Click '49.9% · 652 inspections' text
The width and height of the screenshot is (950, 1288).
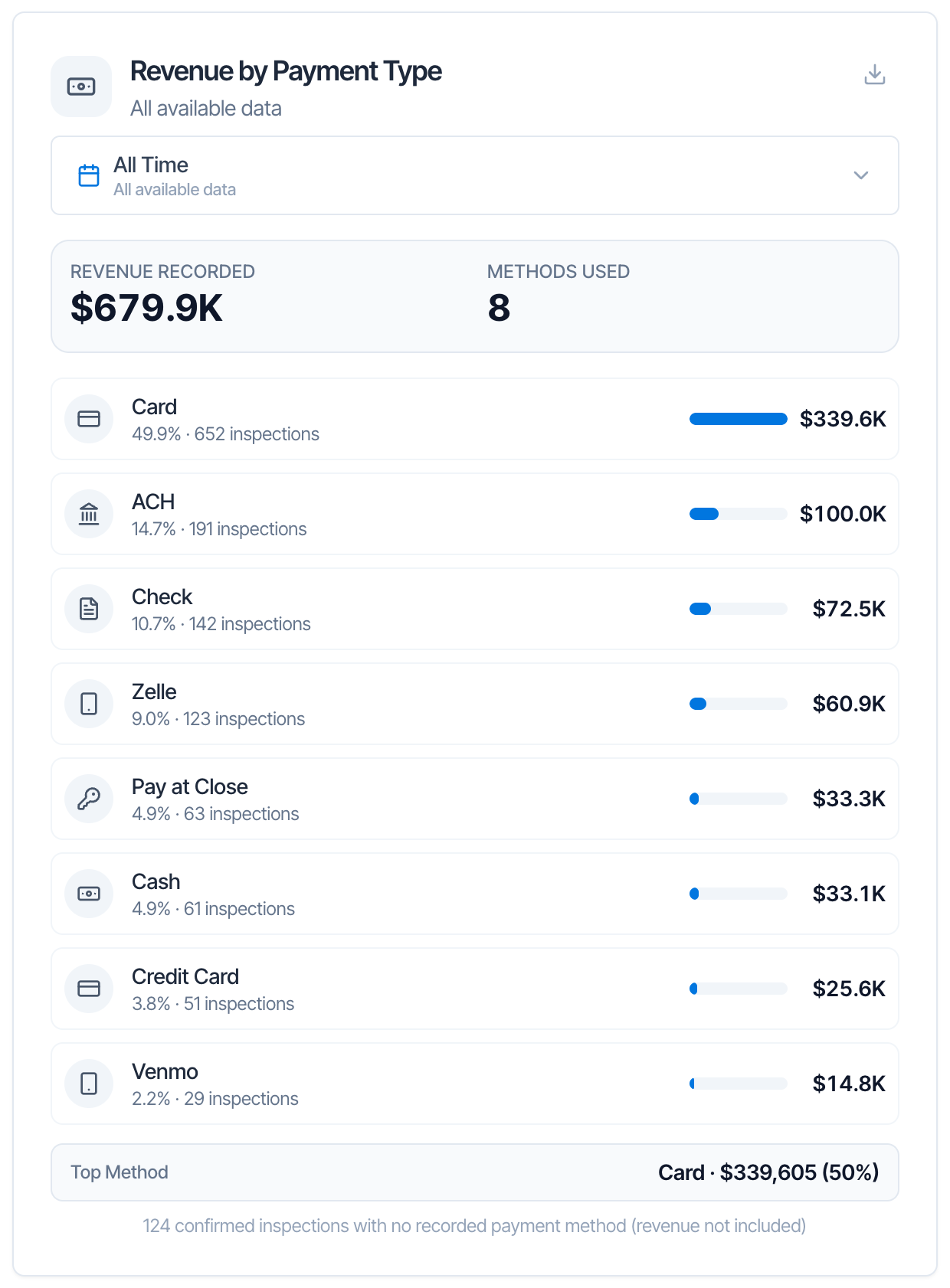pos(225,434)
